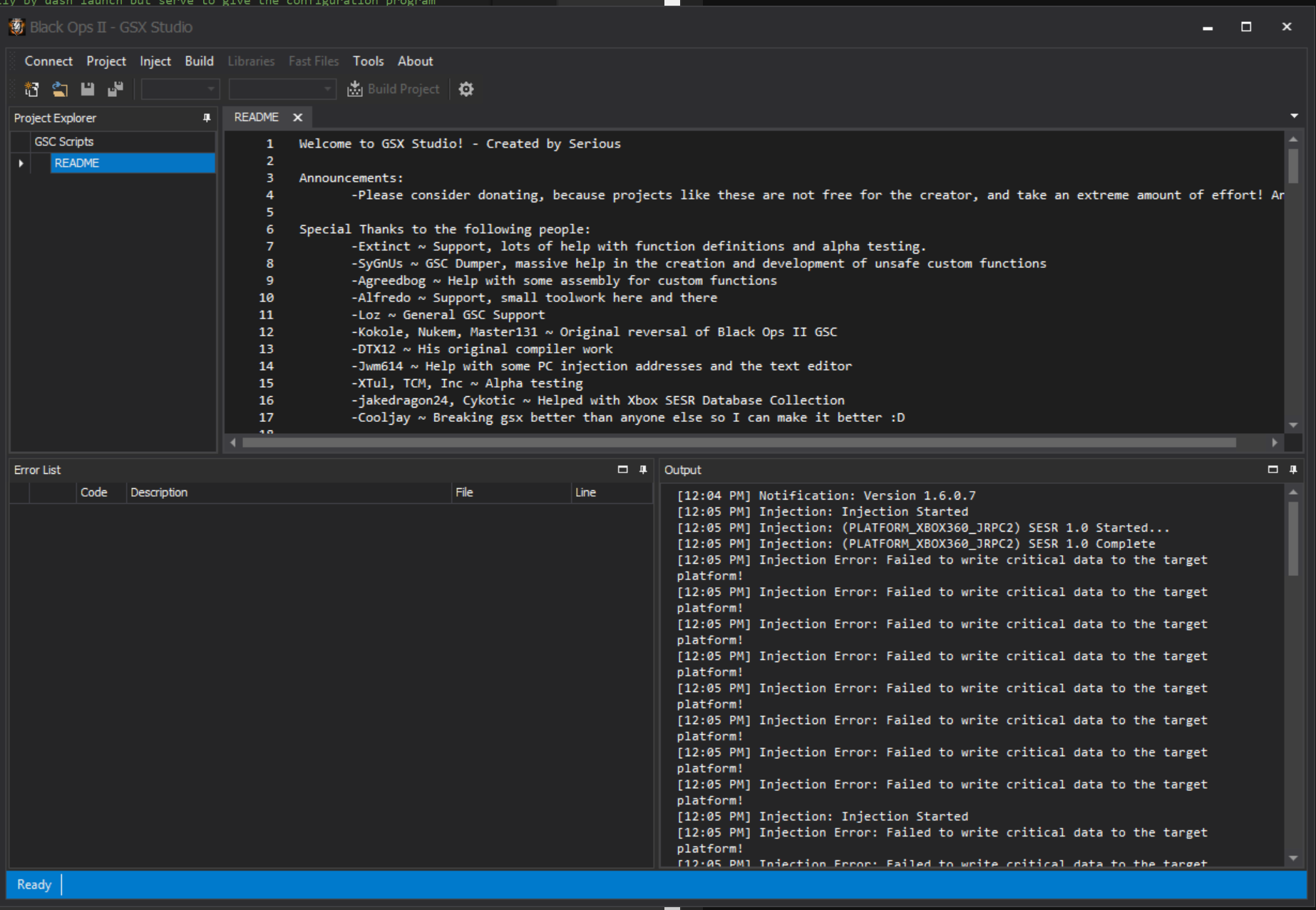Click the GSX Studio app icon in title bar

(x=16, y=27)
